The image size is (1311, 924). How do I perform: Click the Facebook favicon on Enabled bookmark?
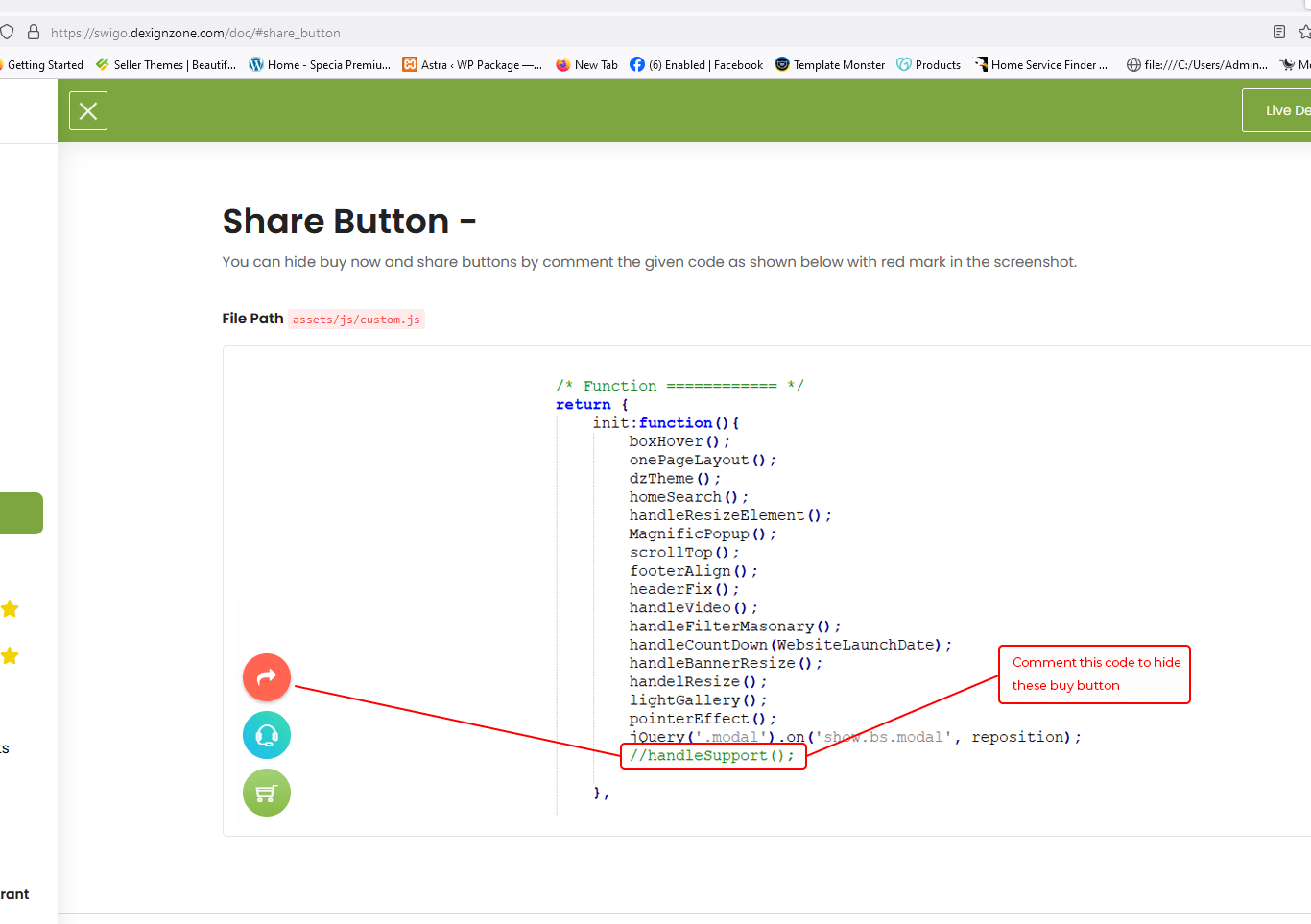point(637,65)
